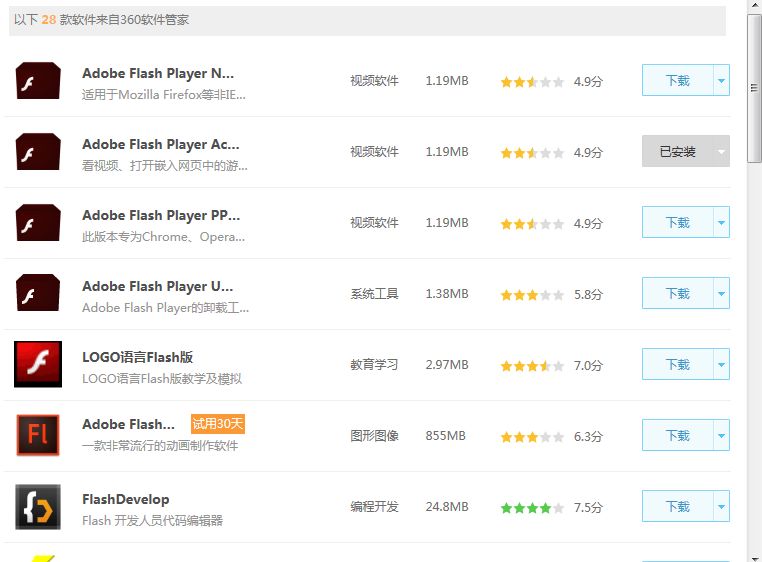Click the Adobe Flash Player Uninstaller icon

click(x=38, y=294)
